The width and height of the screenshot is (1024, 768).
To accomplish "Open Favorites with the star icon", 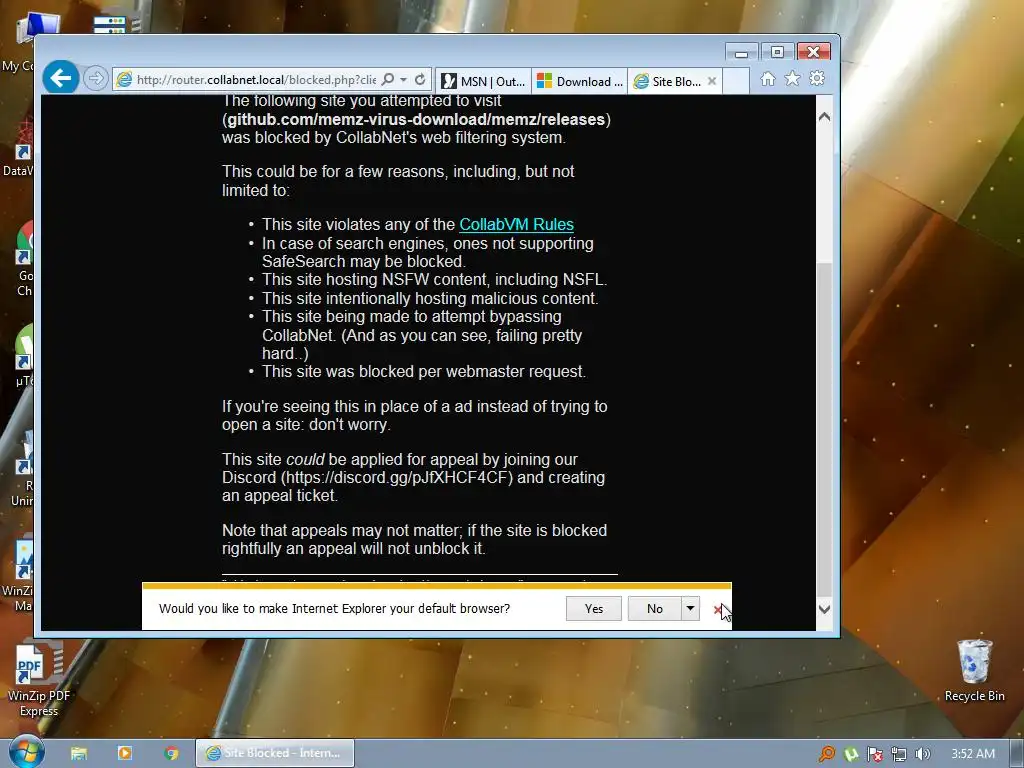I will tap(792, 79).
